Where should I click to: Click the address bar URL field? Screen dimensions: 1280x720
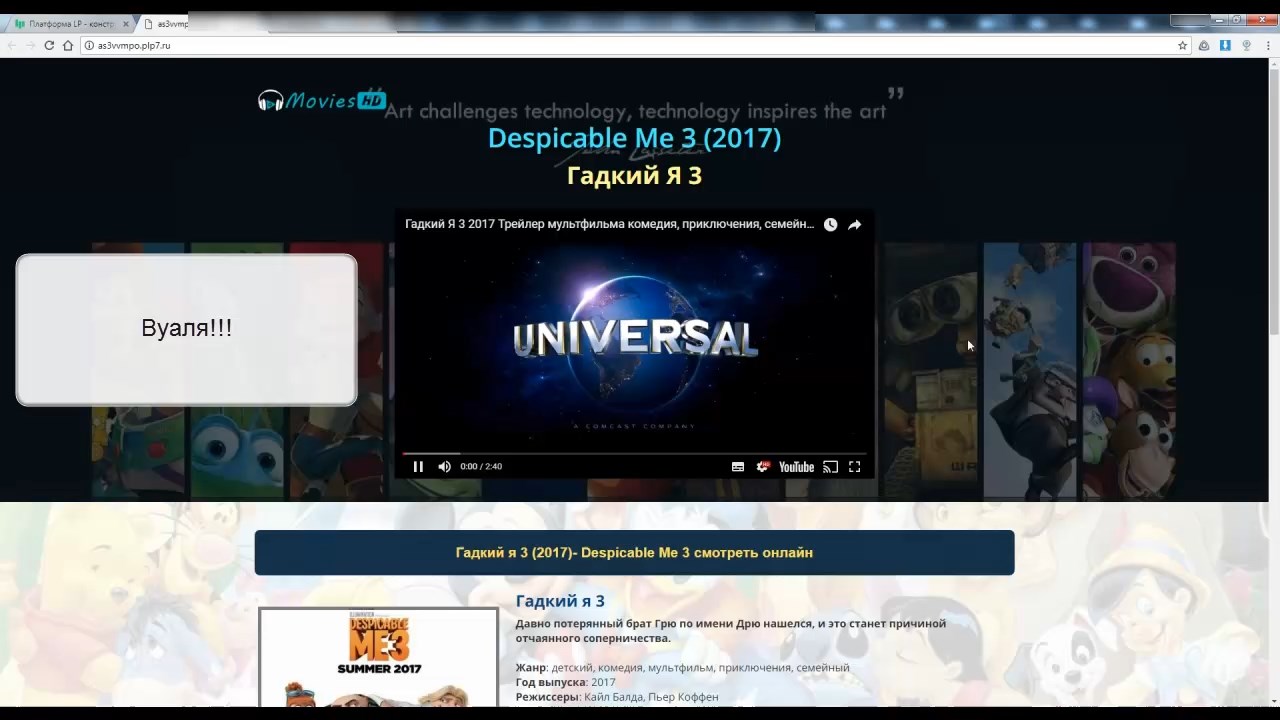tap(600, 46)
